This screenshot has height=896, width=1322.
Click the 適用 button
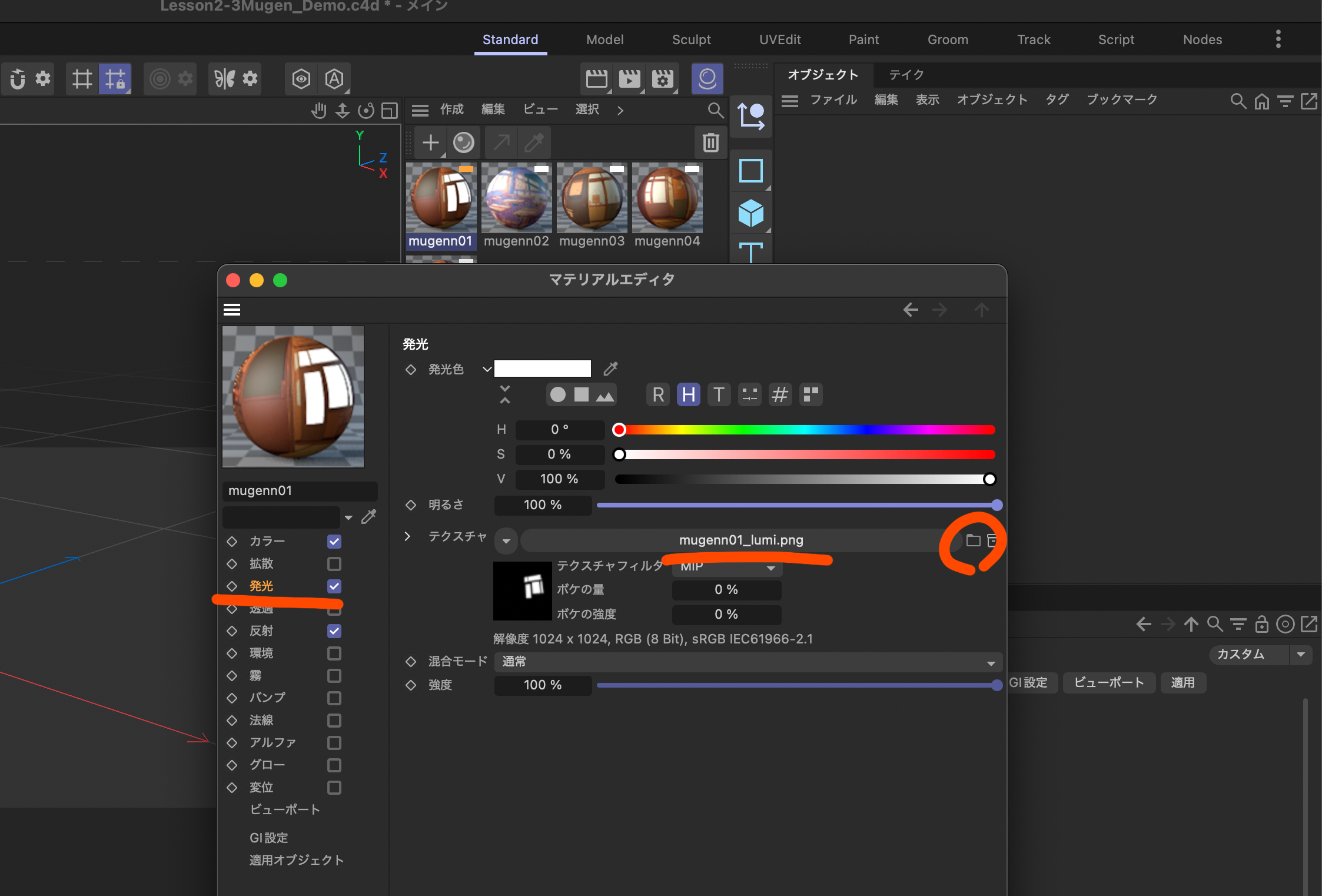[x=1183, y=683]
